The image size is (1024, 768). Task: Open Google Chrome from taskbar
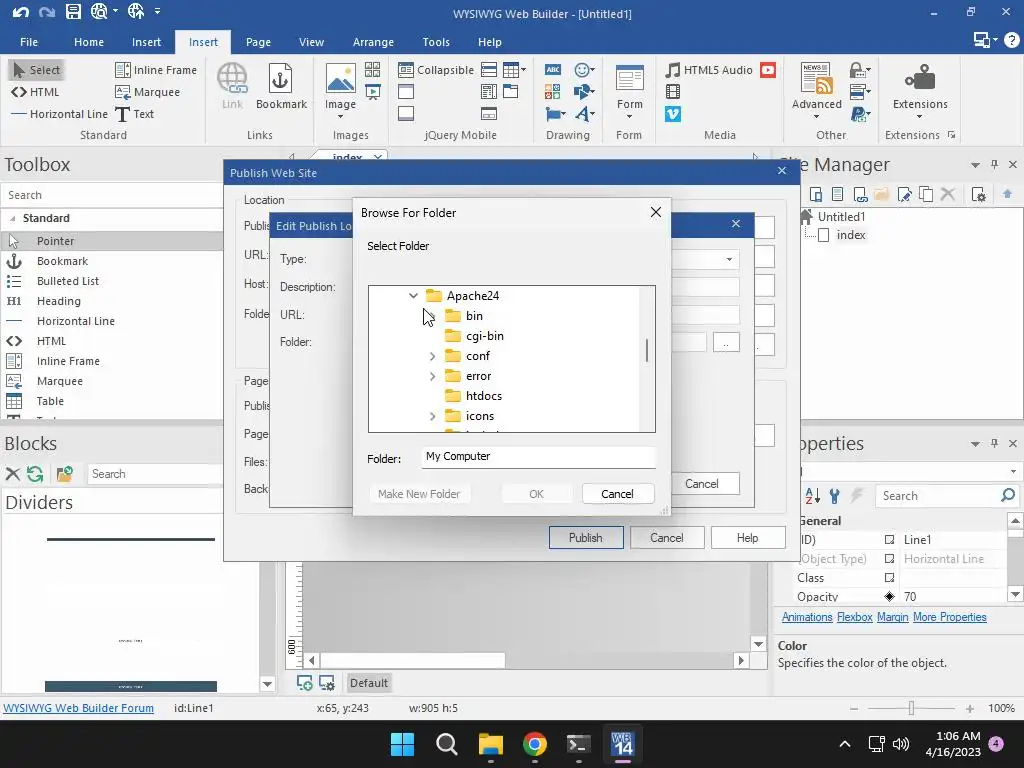(x=535, y=744)
